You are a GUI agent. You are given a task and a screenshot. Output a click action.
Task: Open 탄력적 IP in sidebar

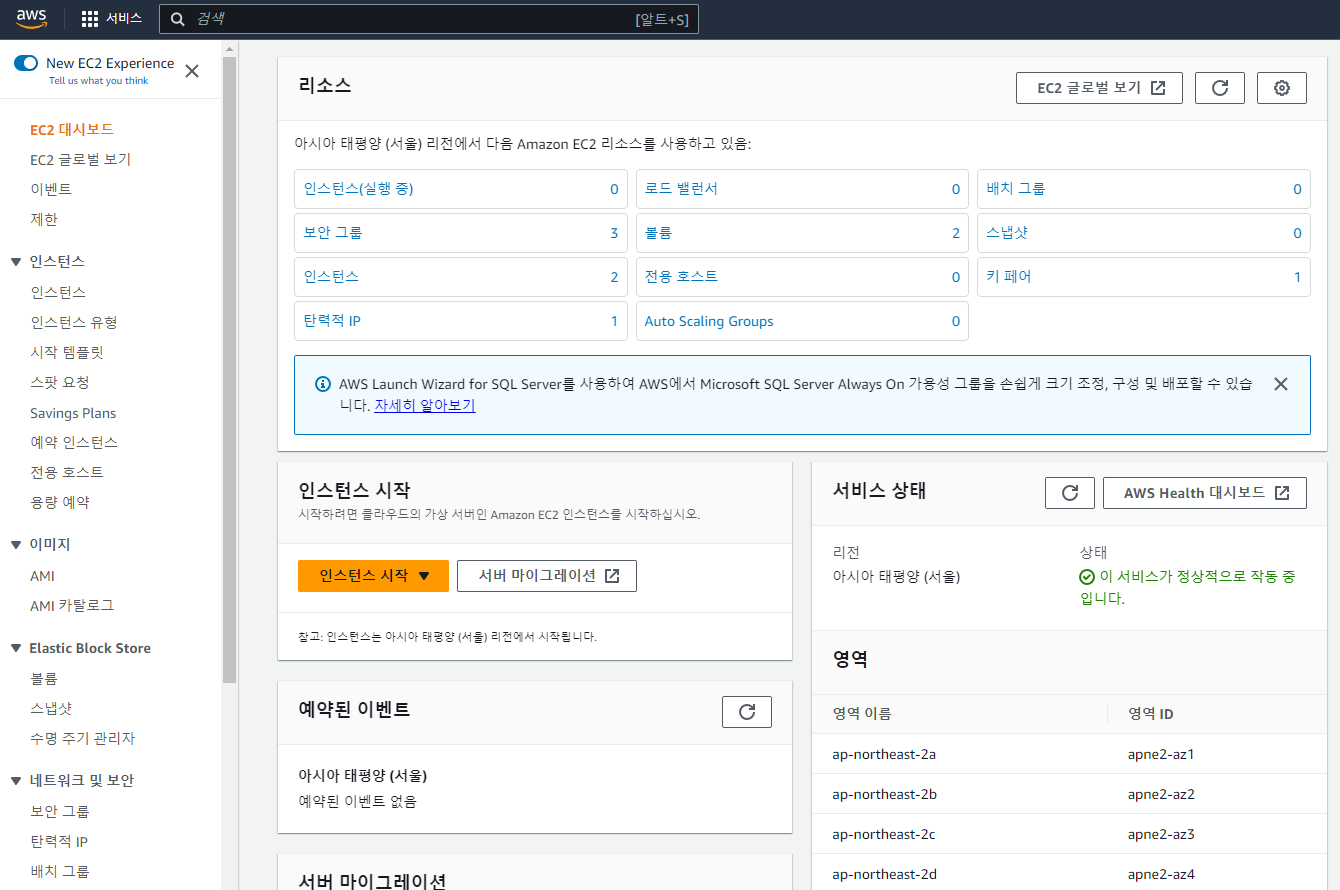pos(59,842)
